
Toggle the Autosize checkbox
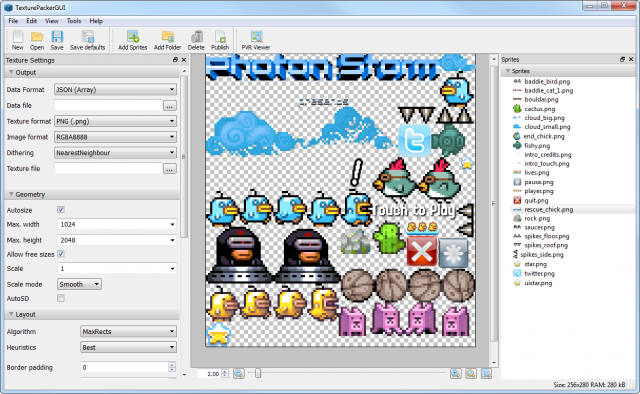[61, 210]
